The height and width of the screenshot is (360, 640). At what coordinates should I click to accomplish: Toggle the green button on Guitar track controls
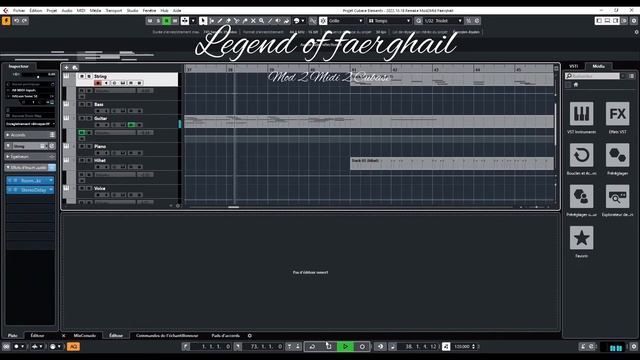pyautogui.click(x=131, y=125)
